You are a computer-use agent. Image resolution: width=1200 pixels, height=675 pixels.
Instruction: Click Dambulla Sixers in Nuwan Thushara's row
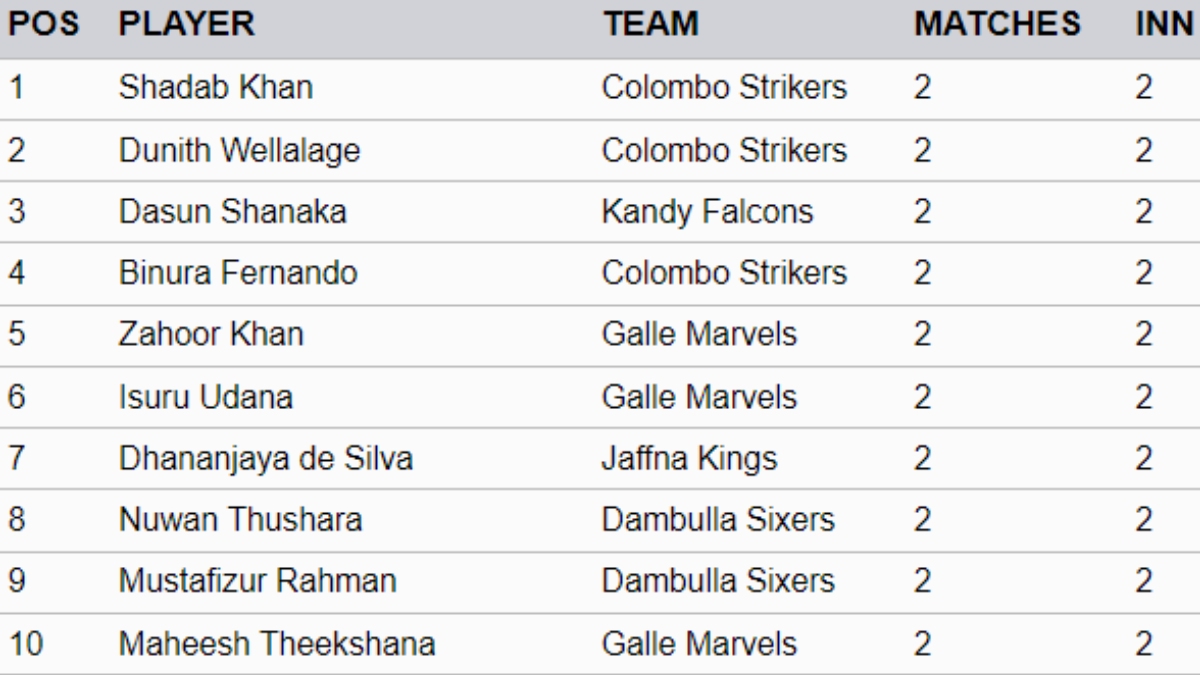(717, 520)
